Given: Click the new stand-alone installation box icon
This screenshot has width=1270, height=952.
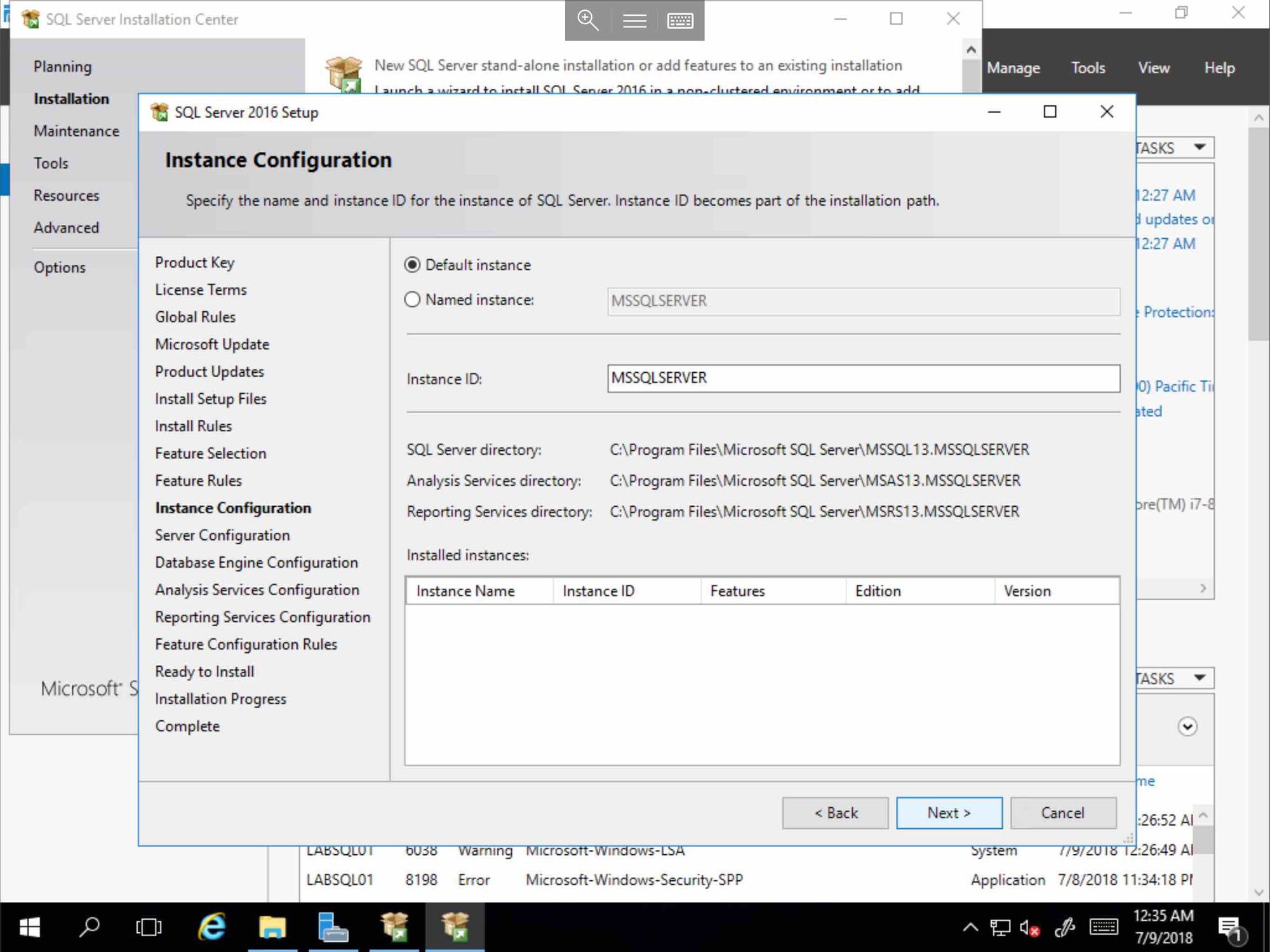Looking at the screenshot, I should 344,74.
